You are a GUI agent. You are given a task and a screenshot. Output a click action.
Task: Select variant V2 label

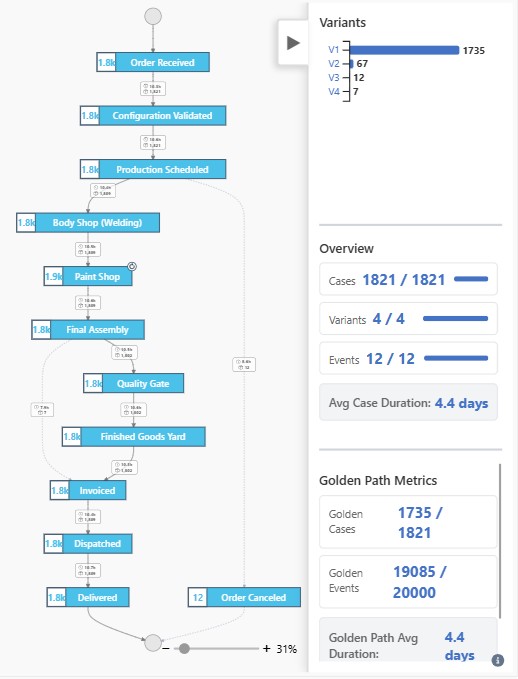333,64
